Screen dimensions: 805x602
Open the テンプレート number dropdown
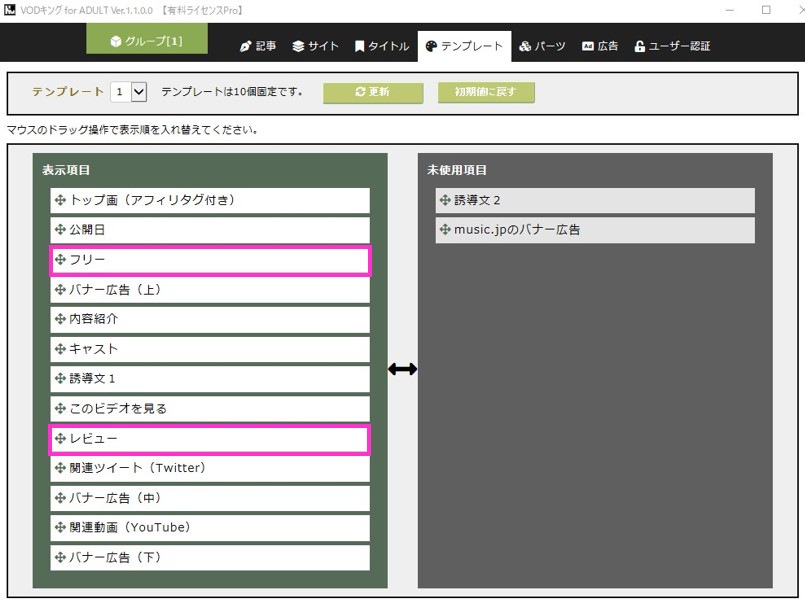[129, 92]
